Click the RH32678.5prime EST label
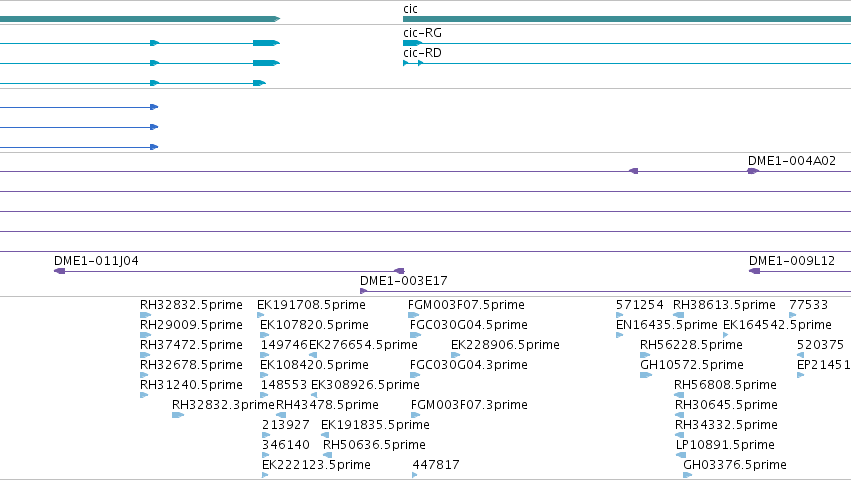Viewport: 851px width, 480px height. coord(191,364)
